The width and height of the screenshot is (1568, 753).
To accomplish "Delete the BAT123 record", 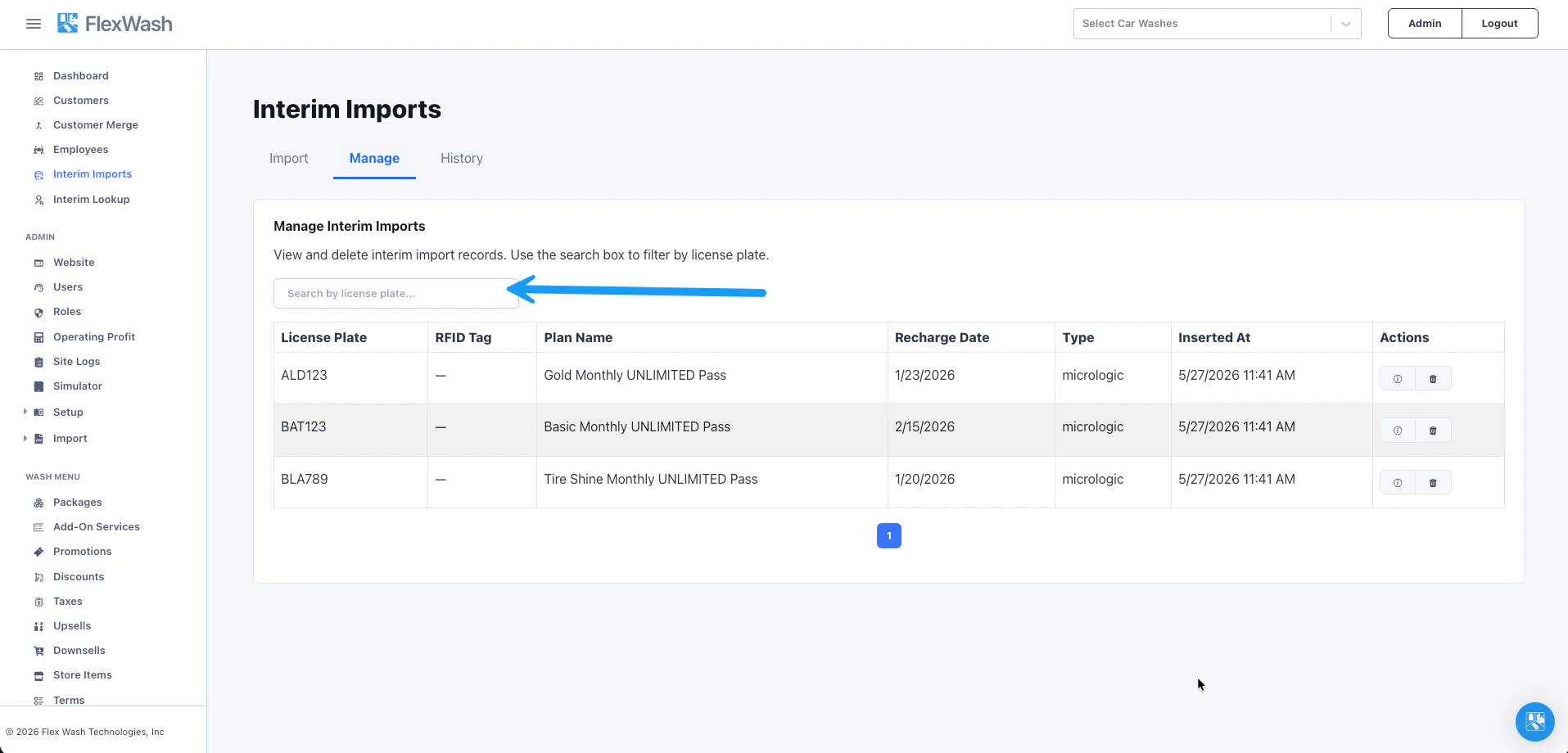I will (x=1433, y=430).
